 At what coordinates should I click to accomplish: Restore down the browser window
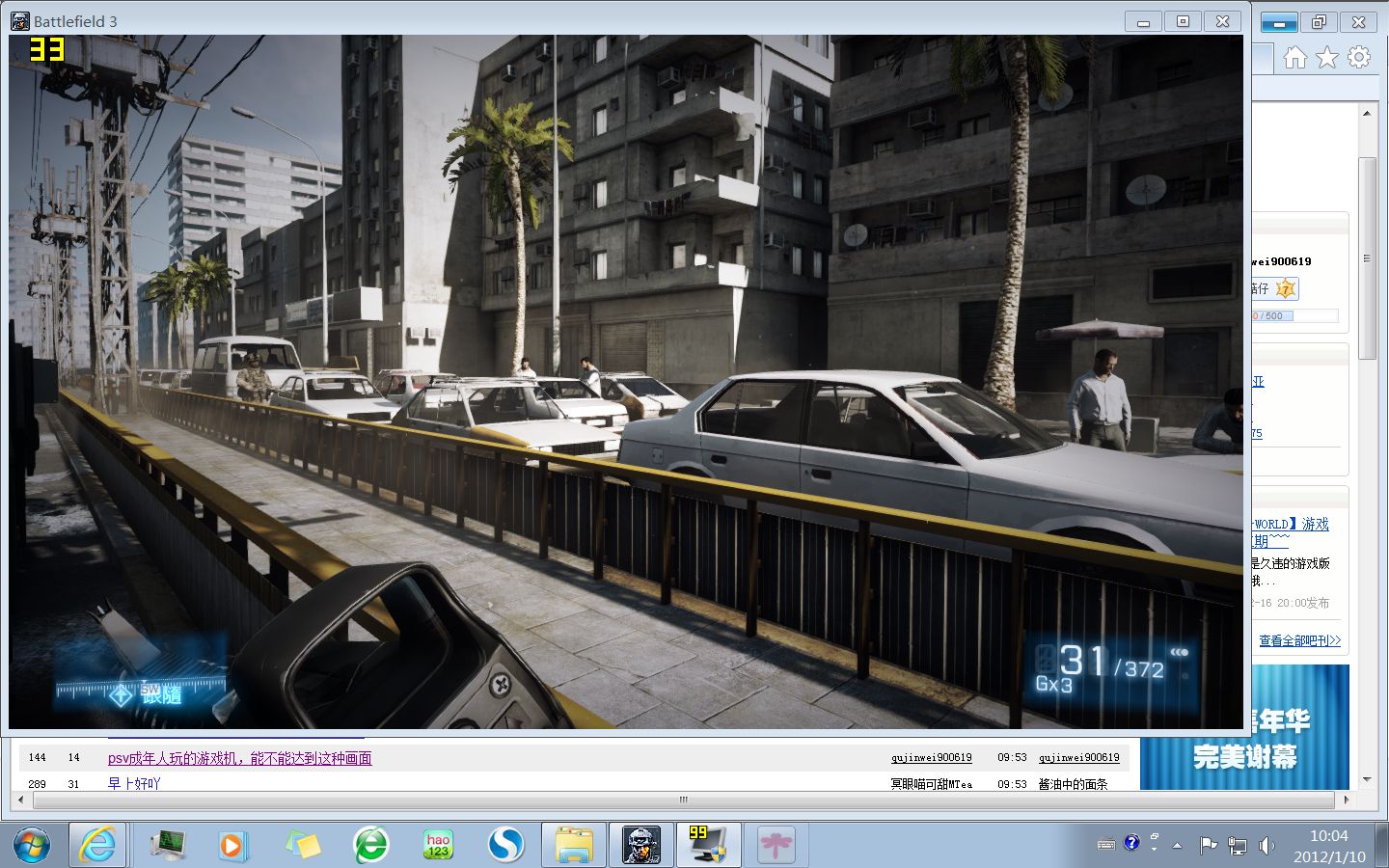point(1319,22)
